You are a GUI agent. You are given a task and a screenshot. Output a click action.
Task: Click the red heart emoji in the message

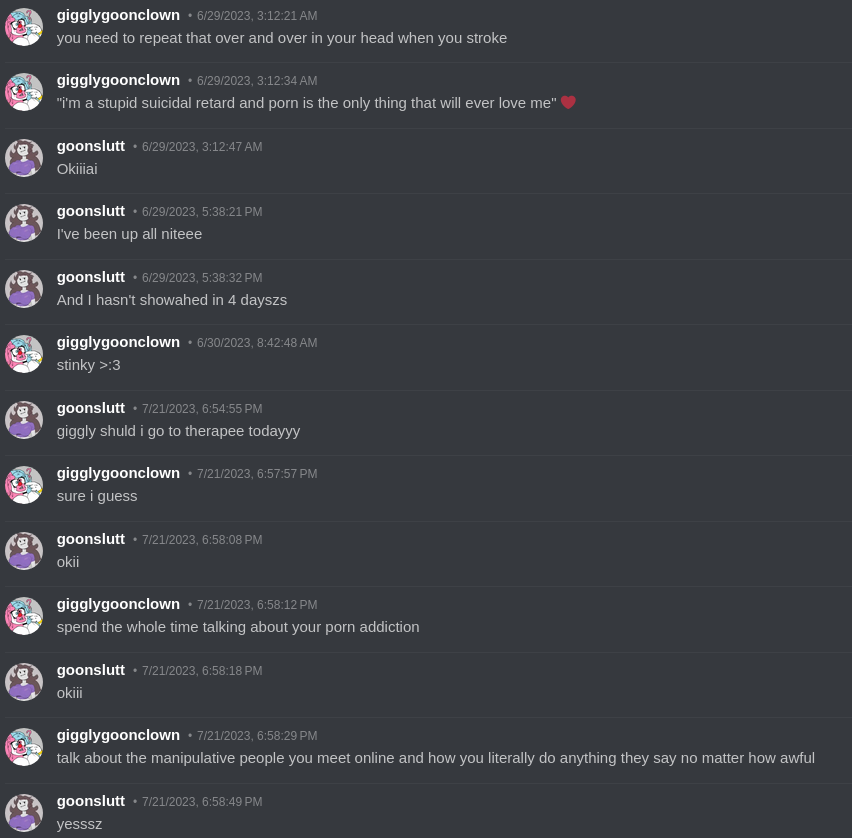tap(568, 102)
